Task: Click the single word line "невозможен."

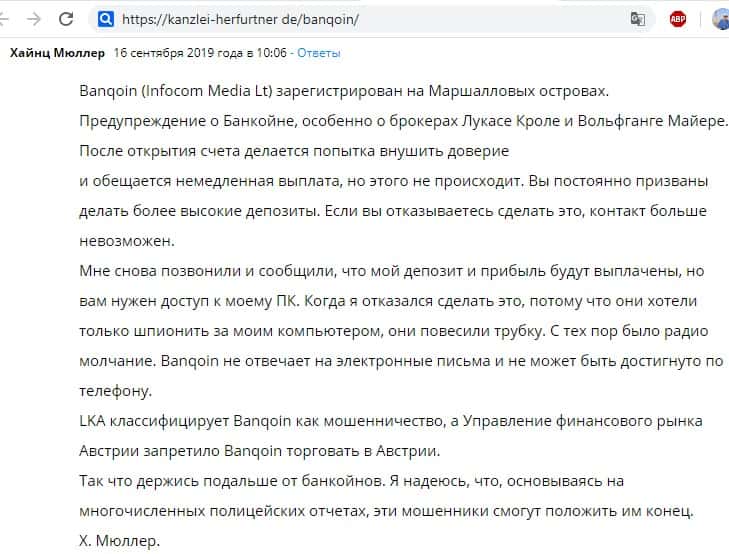Action: tap(126, 241)
